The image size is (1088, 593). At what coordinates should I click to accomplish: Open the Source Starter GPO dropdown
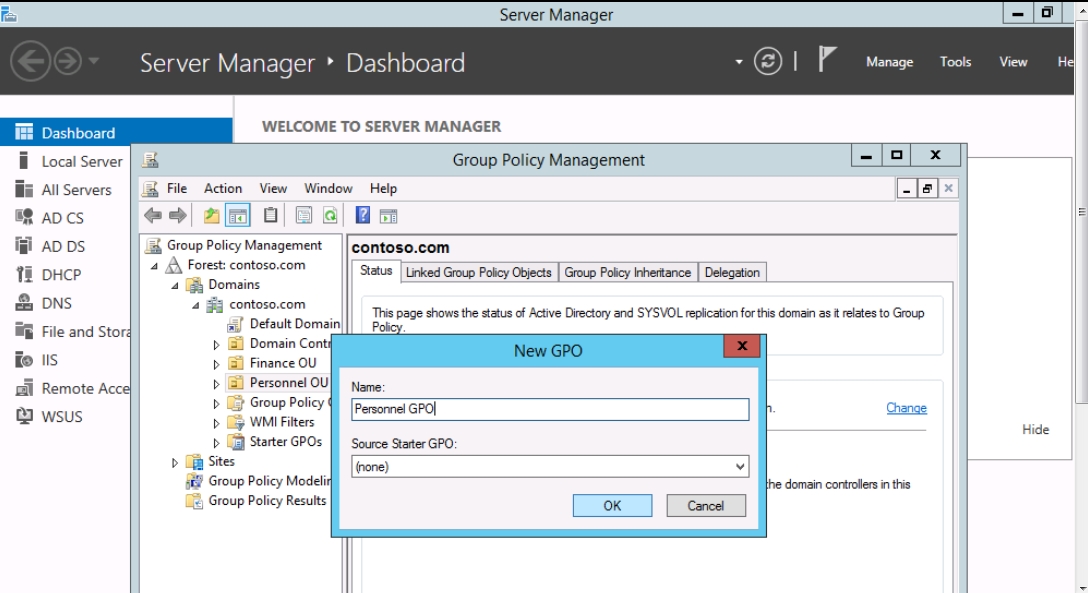point(739,467)
